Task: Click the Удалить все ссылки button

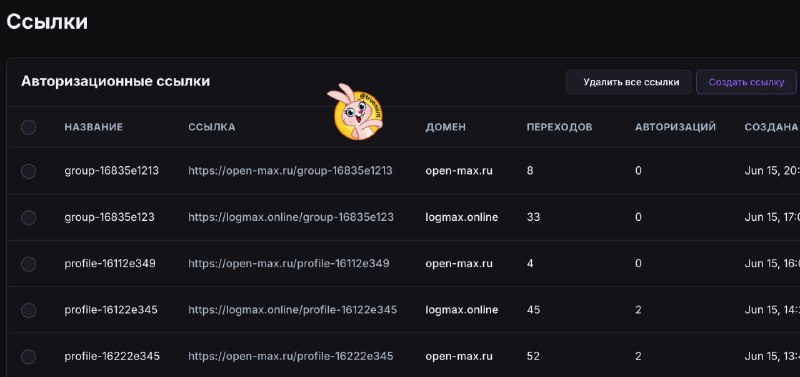Action: 629,82
